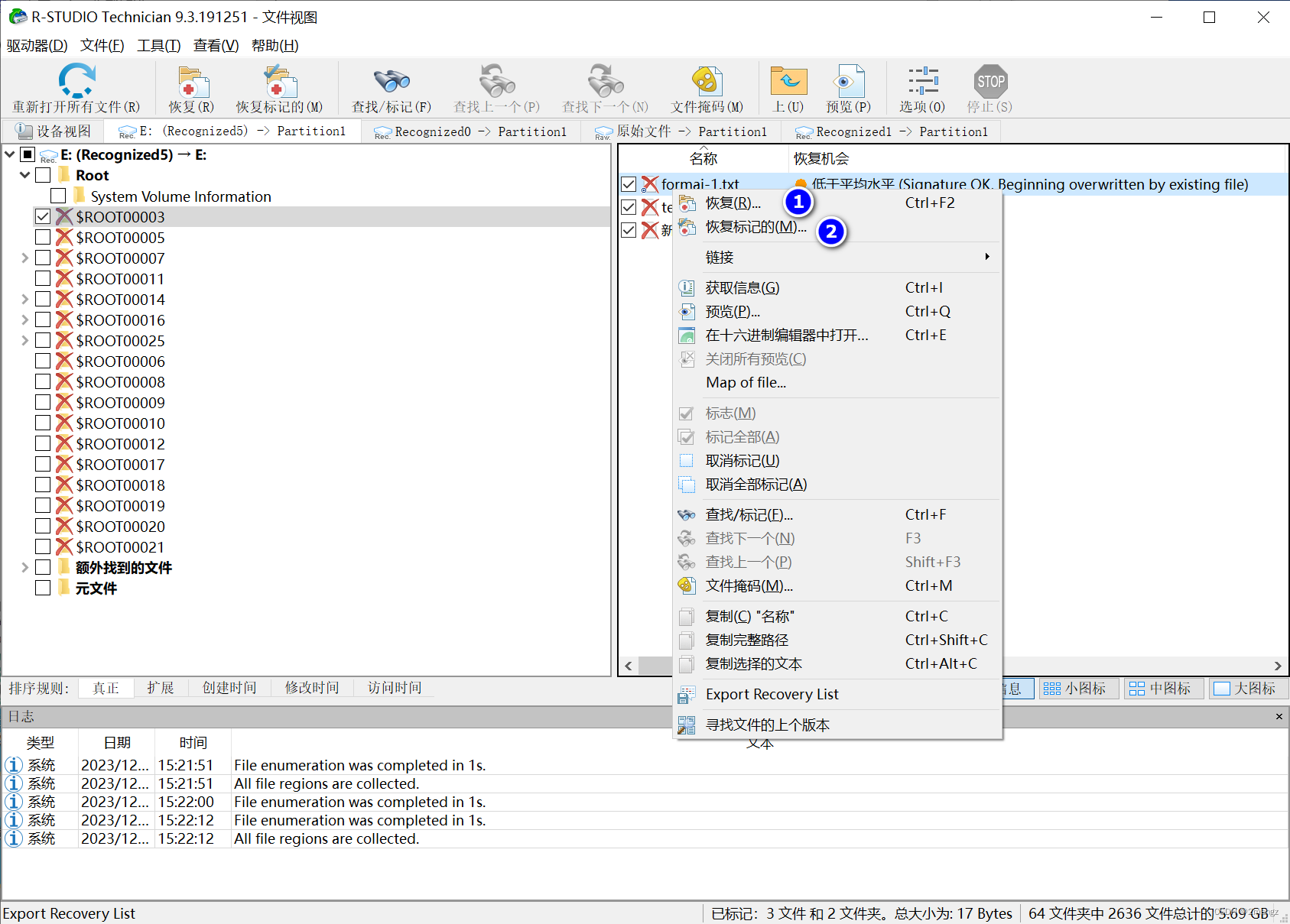This screenshot has height=924, width=1290.
Task: Open the 驱动器(D) menu
Action: [37, 46]
